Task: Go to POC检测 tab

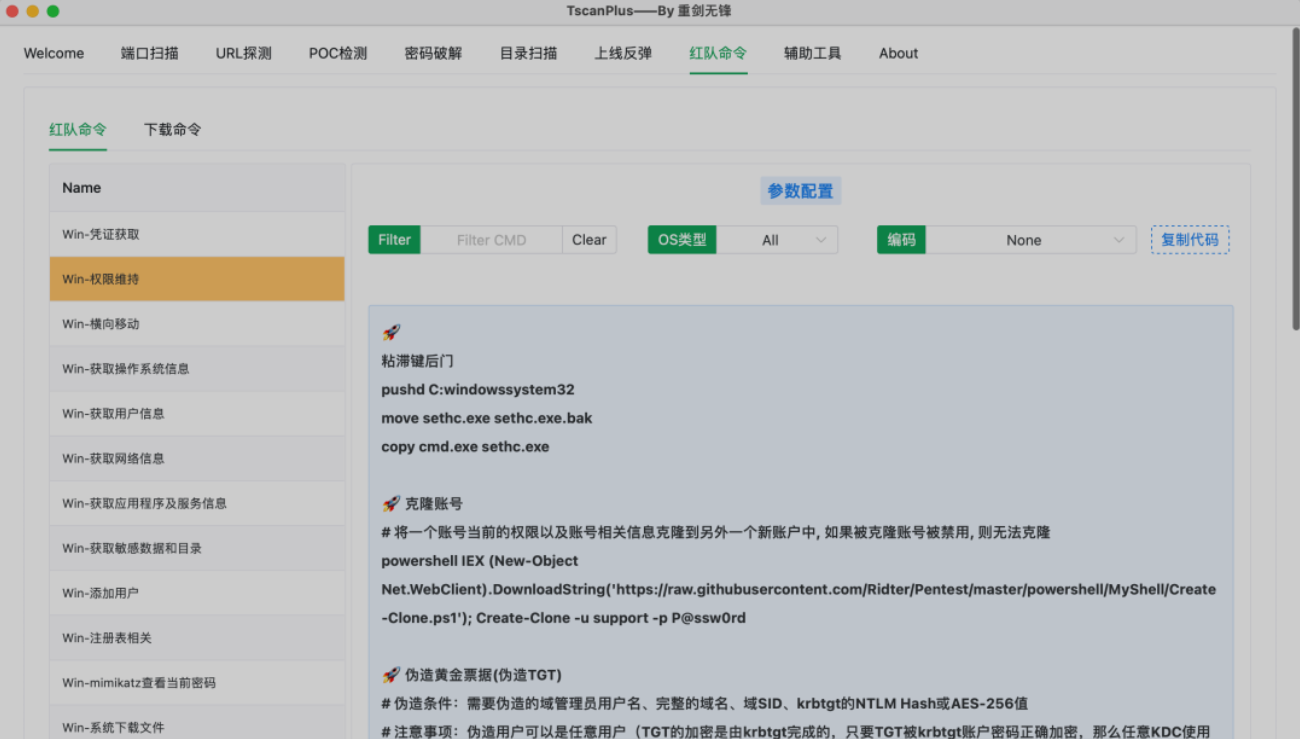Action: point(338,53)
